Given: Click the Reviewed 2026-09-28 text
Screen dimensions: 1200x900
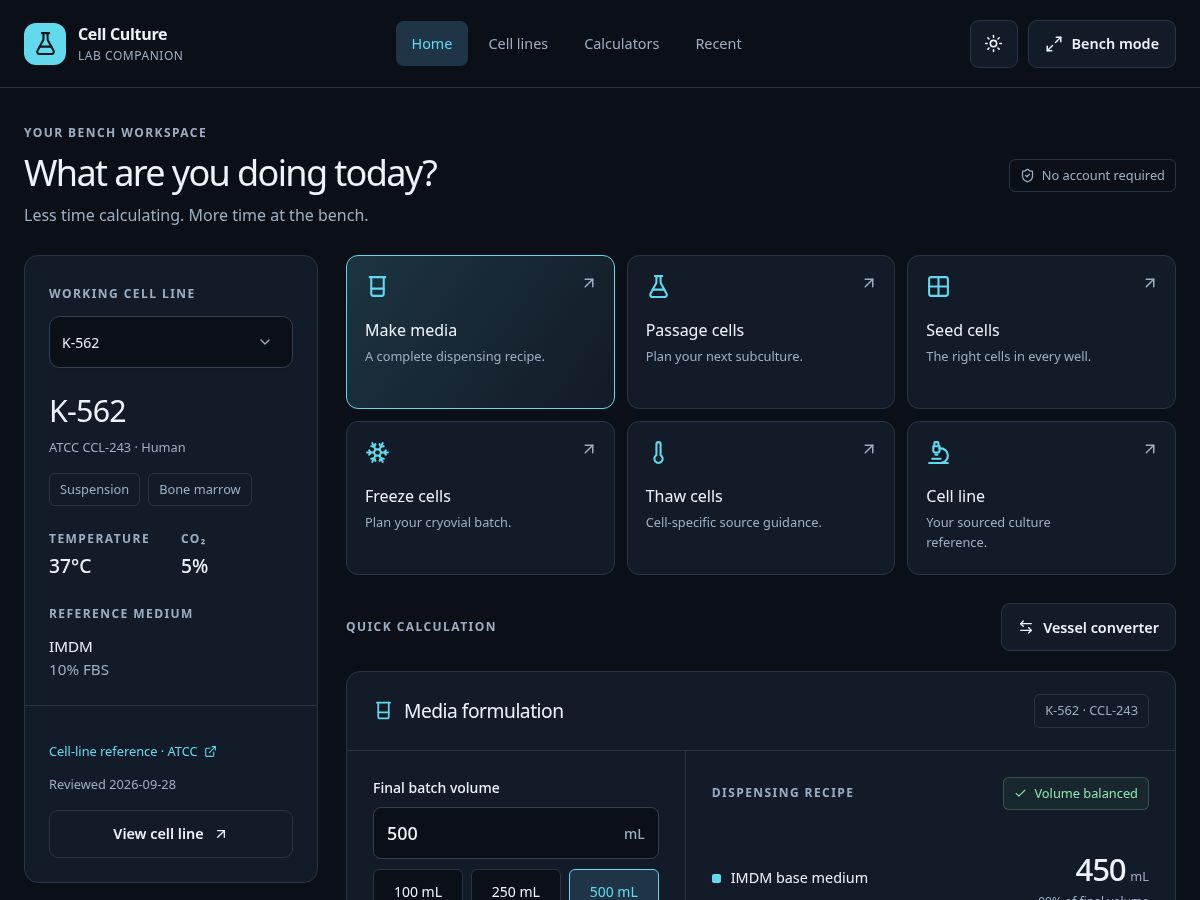Looking at the screenshot, I should [112, 784].
